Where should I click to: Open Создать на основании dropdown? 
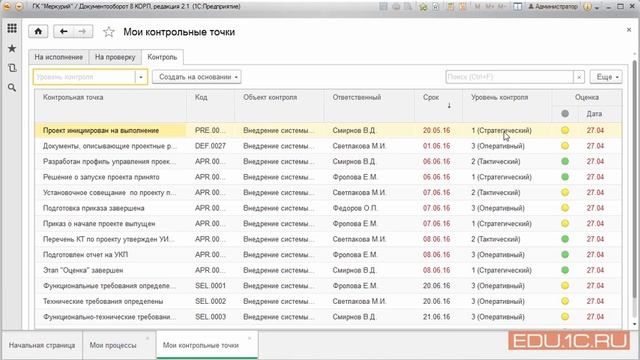tap(197, 77)
